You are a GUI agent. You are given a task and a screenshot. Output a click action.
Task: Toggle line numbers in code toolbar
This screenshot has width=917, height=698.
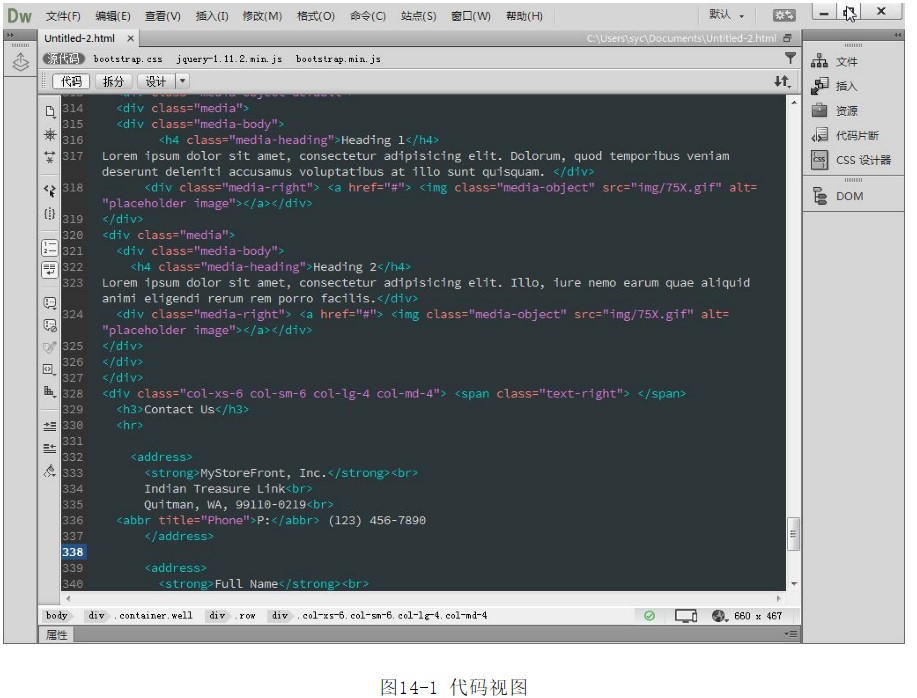[x=49, y=247]
